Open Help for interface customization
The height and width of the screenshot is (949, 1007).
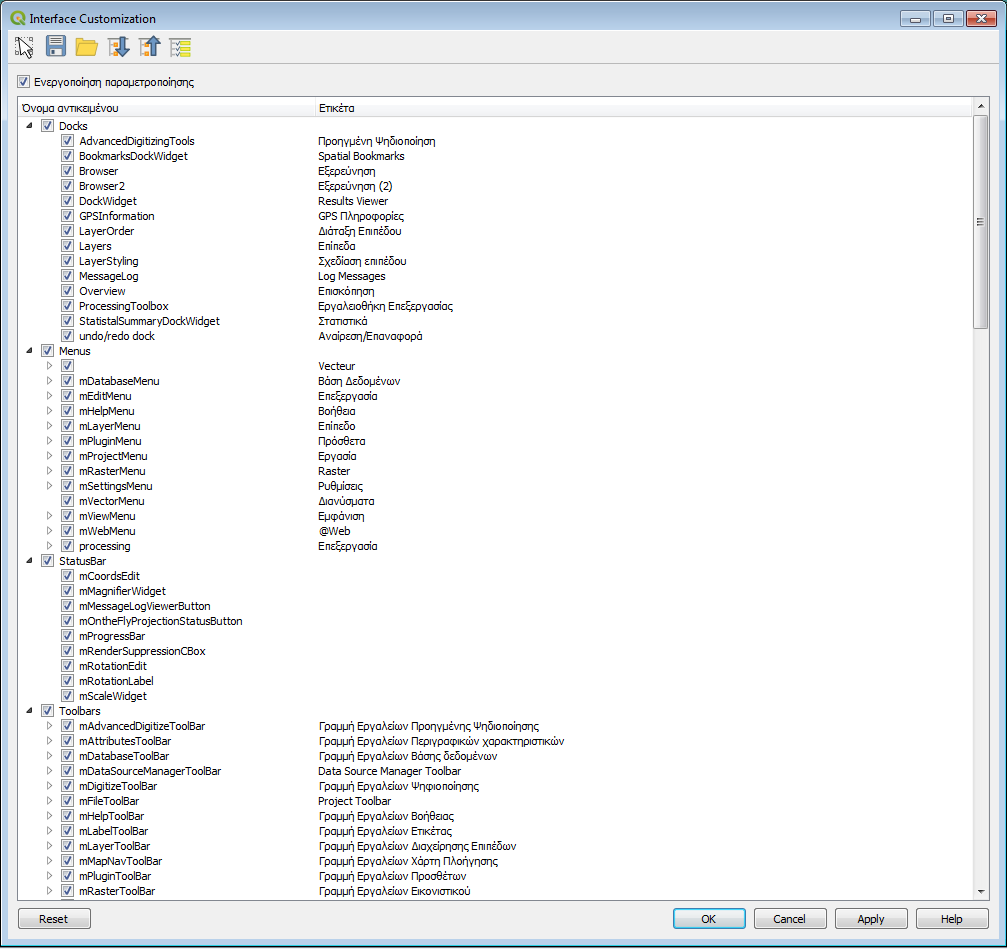[952, 919]
